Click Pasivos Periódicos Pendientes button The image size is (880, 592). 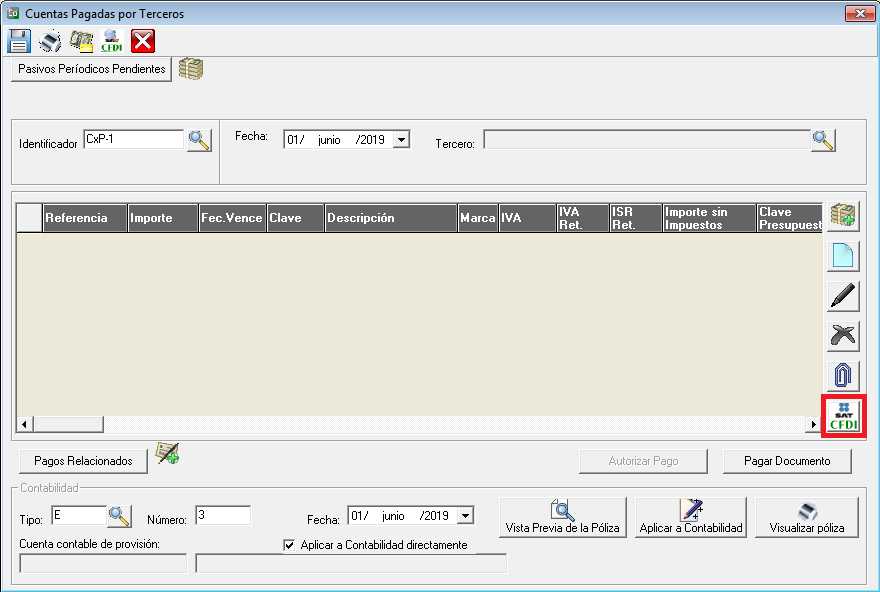92,70
